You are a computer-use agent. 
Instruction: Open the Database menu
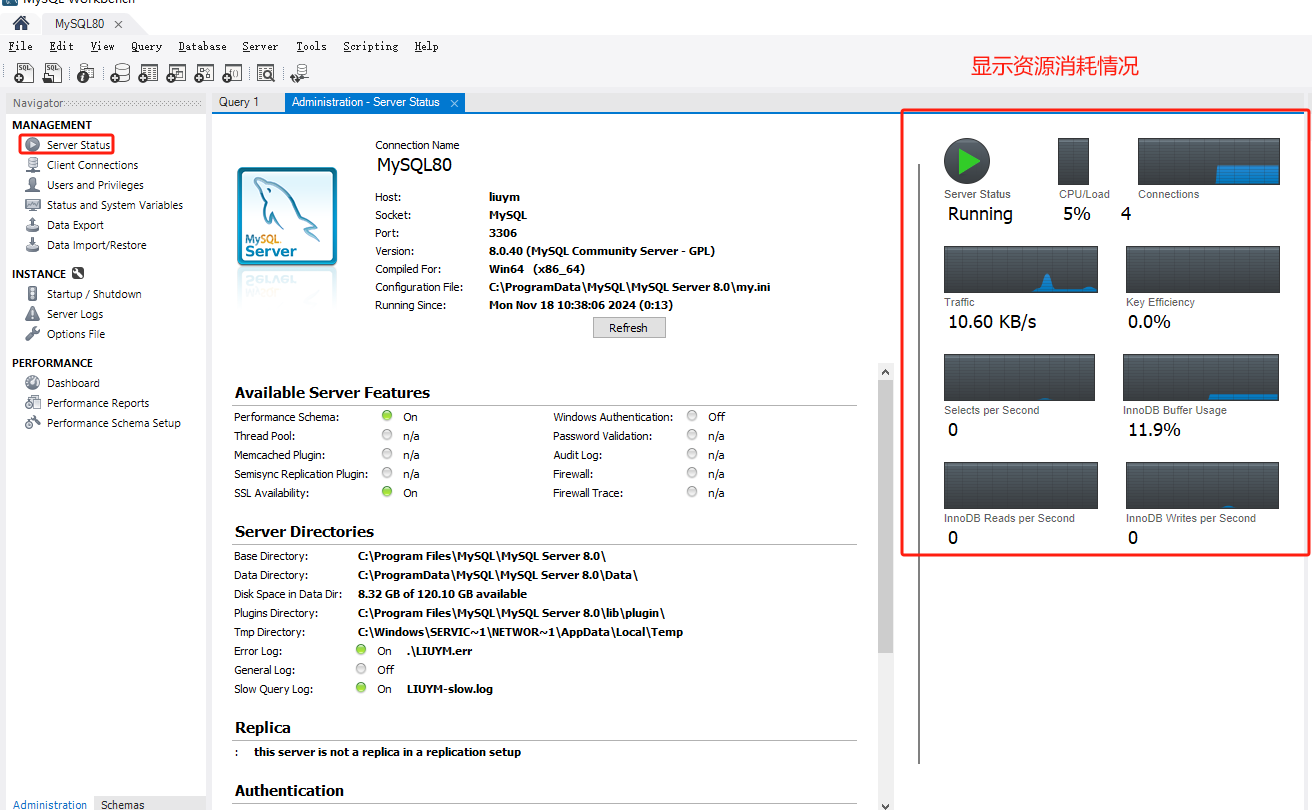(202, 46)
